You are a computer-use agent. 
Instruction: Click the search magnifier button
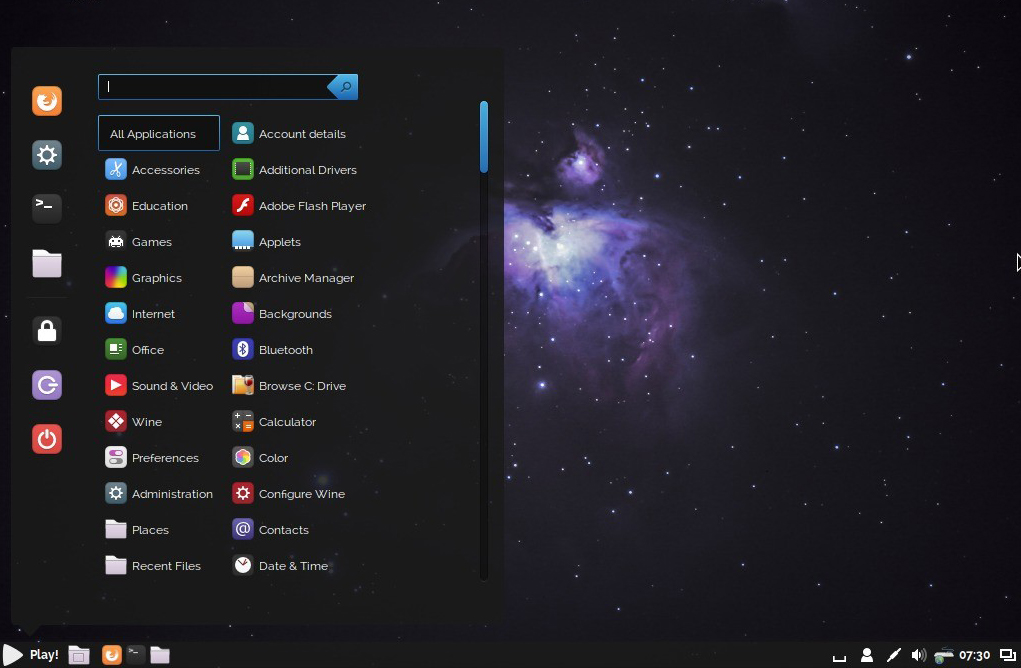345,87
